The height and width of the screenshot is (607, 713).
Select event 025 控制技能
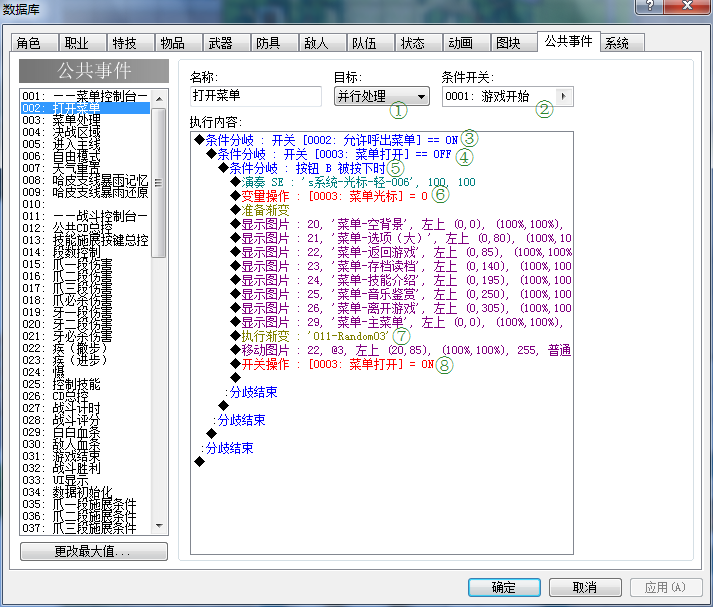(85, 384)
